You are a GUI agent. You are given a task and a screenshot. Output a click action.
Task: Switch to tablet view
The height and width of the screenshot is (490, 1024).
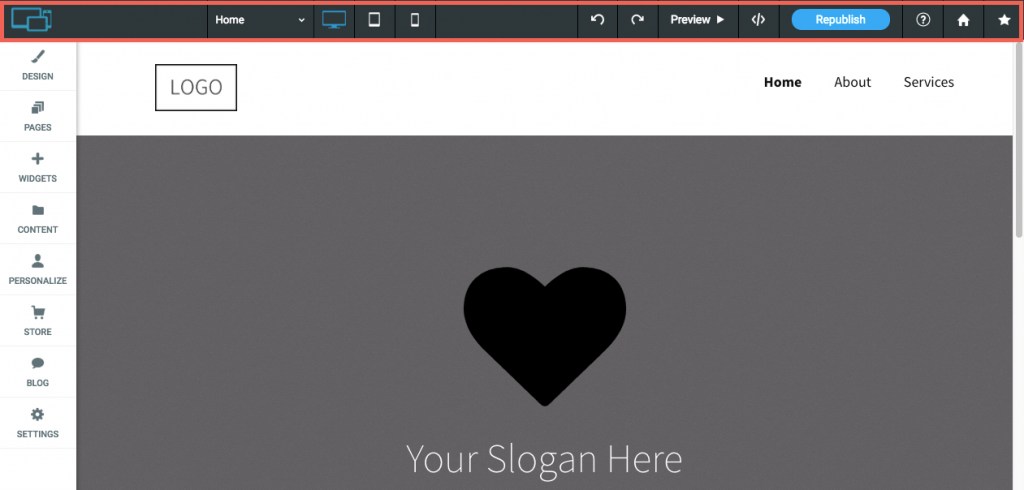[x=374, y=20]
